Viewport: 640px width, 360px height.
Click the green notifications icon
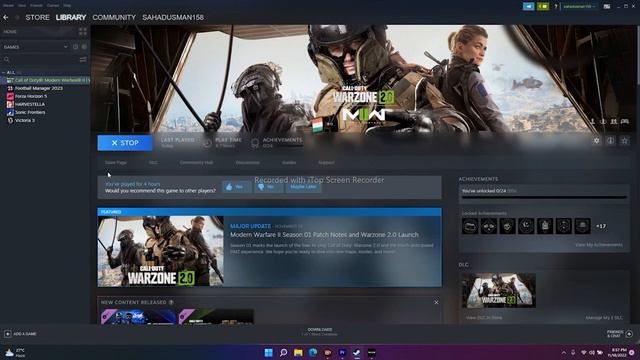coord(543,7)
